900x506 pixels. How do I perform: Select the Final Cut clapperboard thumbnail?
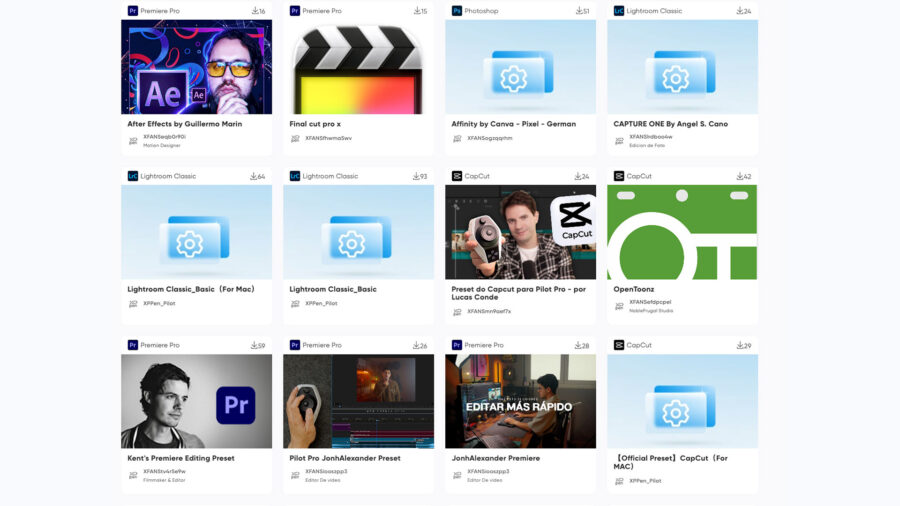(x=358, y=67)
